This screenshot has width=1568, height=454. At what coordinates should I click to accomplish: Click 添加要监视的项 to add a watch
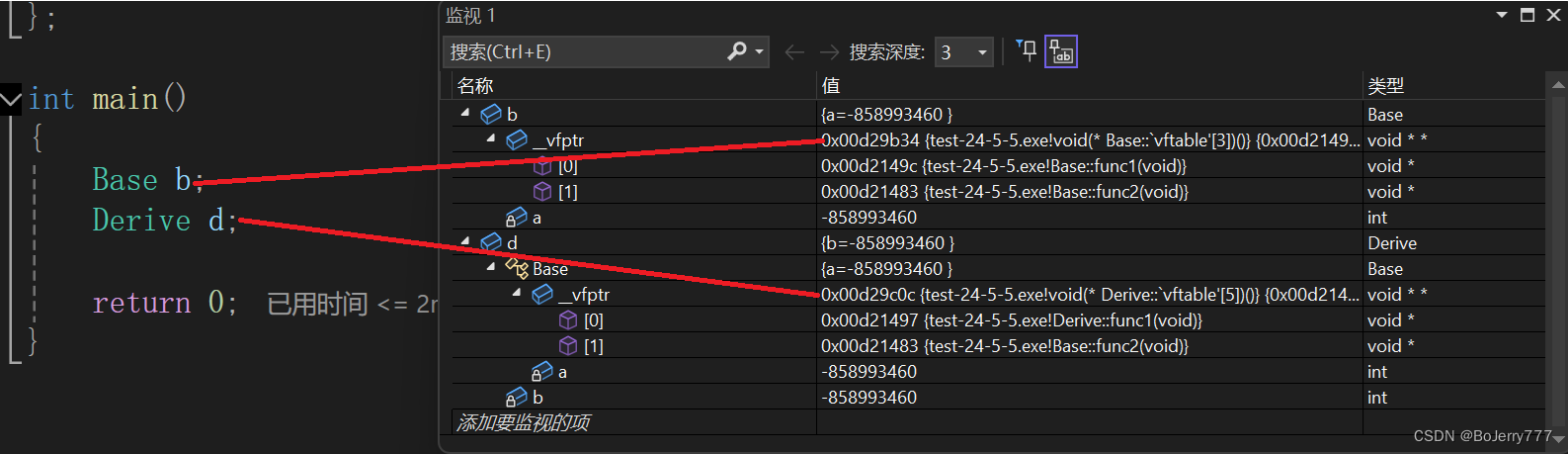[524, 423]
